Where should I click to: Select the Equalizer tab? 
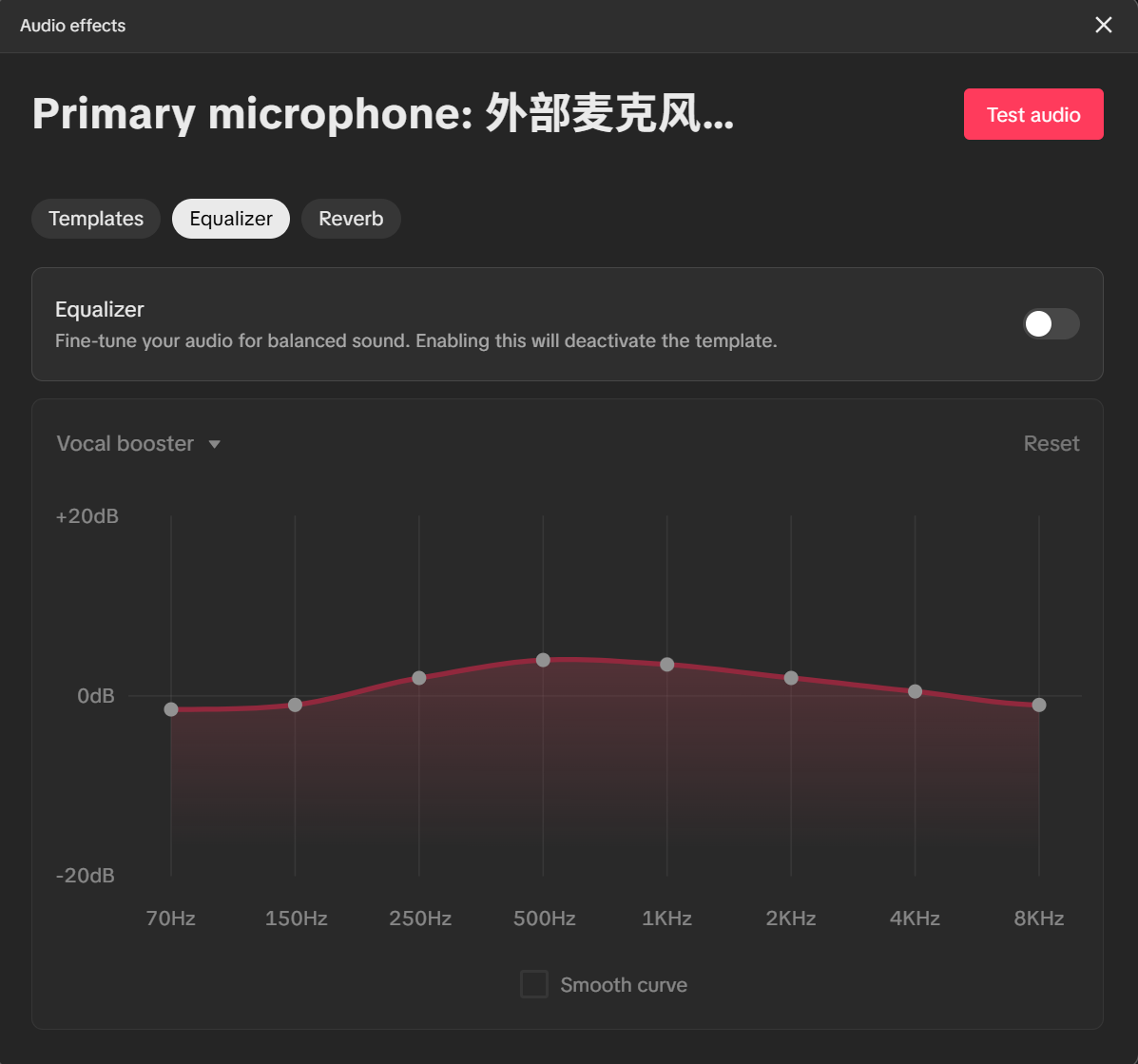click(231, 219)
